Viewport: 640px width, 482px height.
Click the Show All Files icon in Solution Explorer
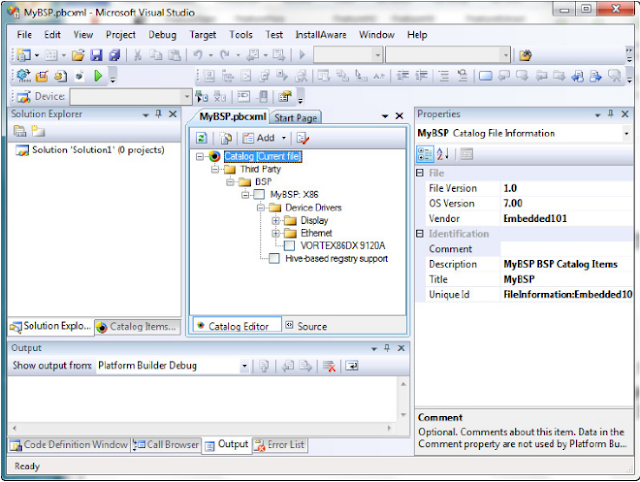pyautogui.click(x=38, y=131)
